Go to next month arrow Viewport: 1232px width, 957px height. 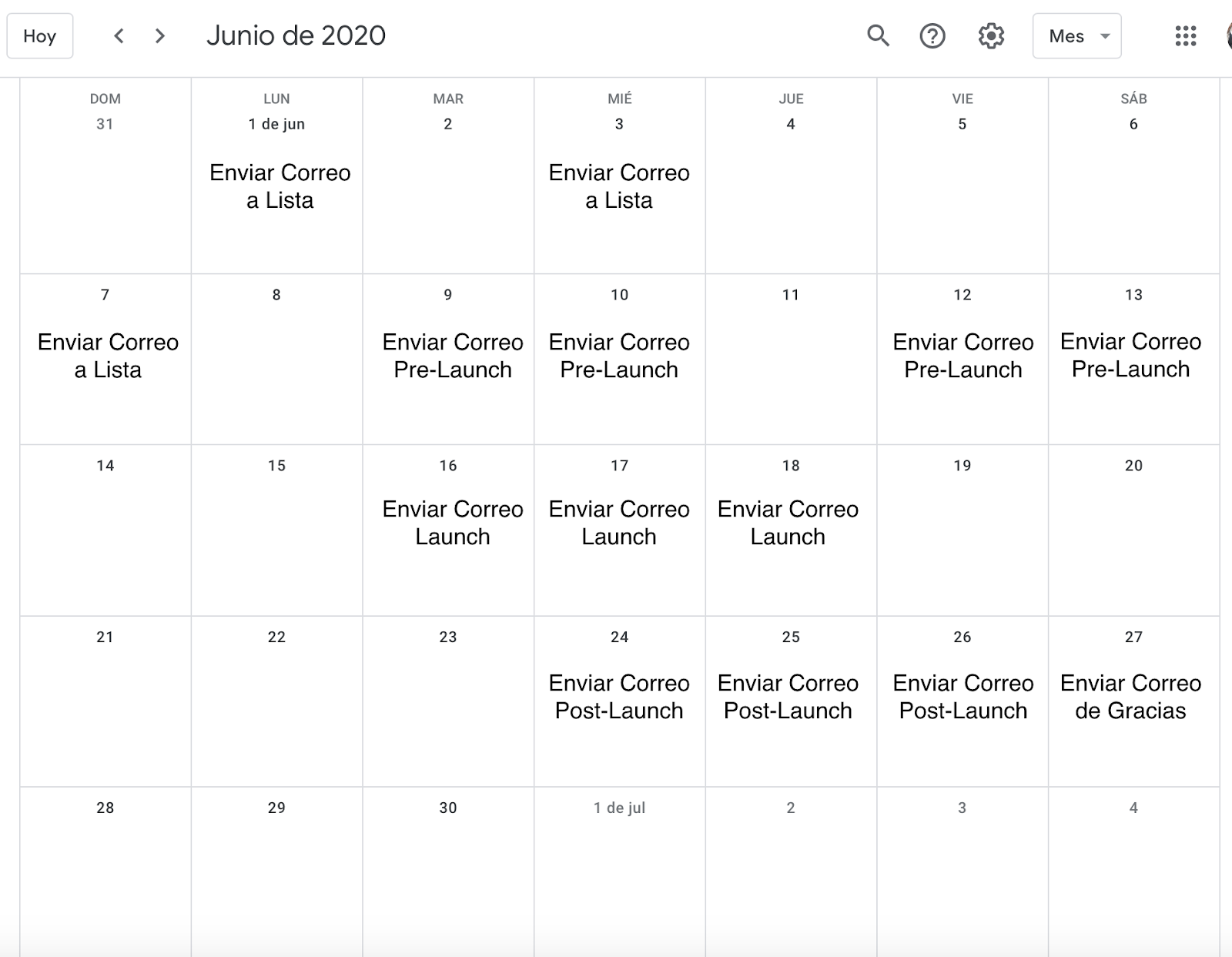[x=159, y=36]
